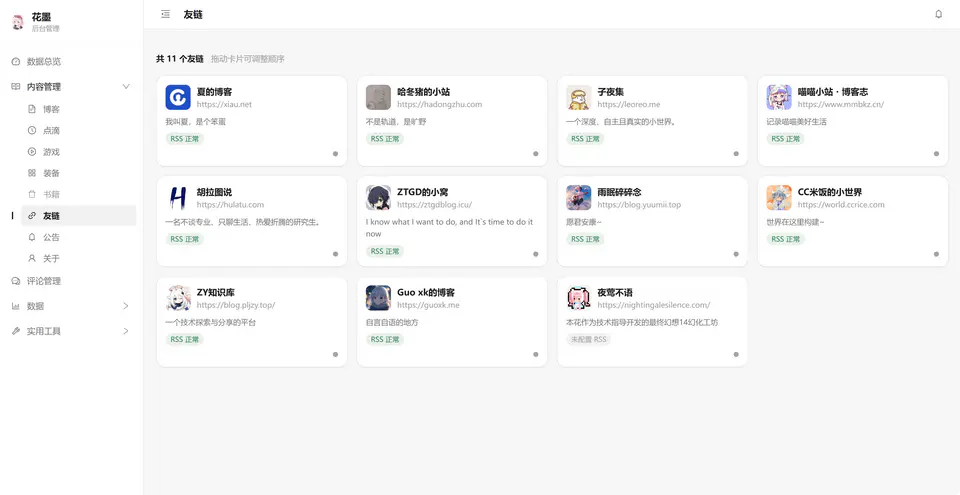Click the 喵喵小站·博客志 avatar
Image resolution: width=960 pixels, height=495 pixels.
(x=779, y=97)
